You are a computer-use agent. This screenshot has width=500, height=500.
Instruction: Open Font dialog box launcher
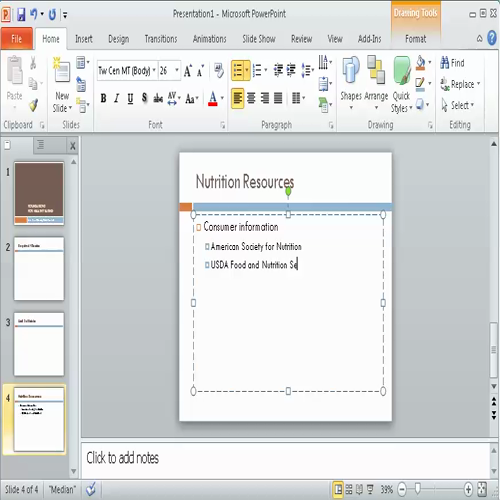tap(222, 125)
